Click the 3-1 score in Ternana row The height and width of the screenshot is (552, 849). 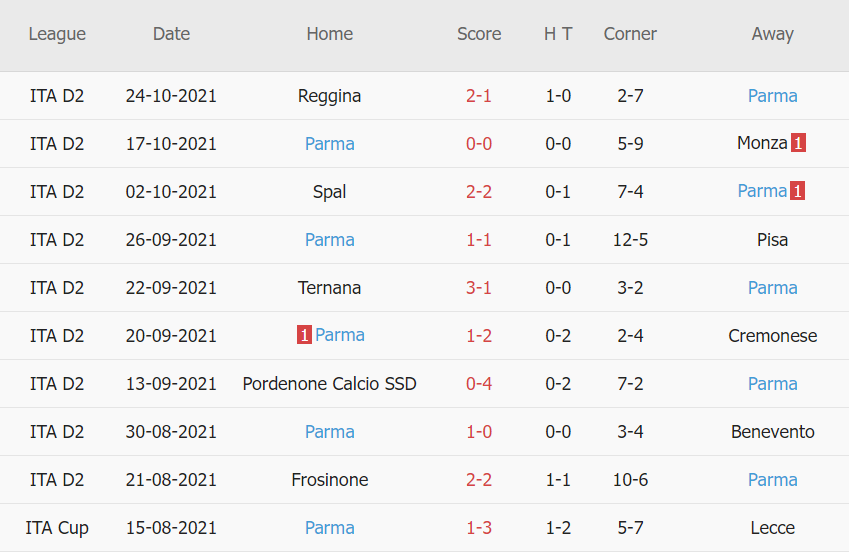pos(479,288)
